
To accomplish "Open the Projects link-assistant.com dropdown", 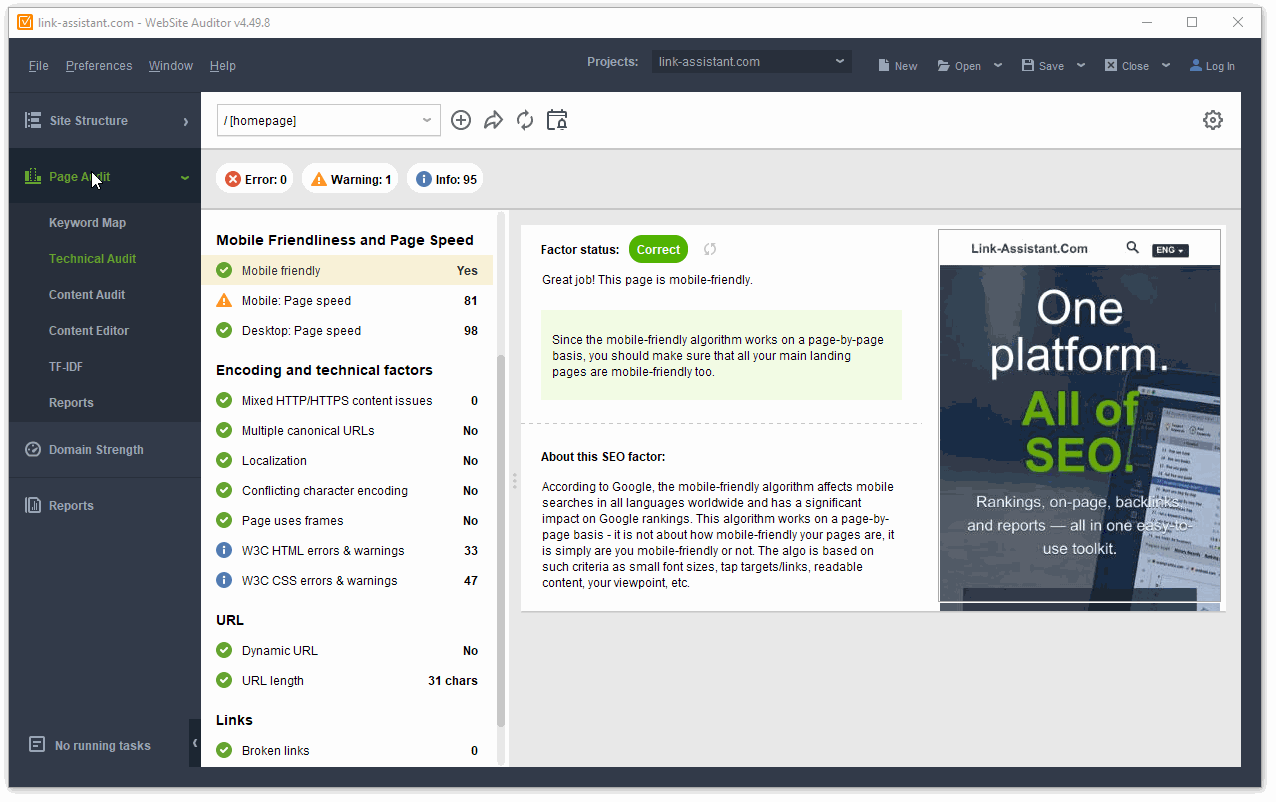I will 752,62.
